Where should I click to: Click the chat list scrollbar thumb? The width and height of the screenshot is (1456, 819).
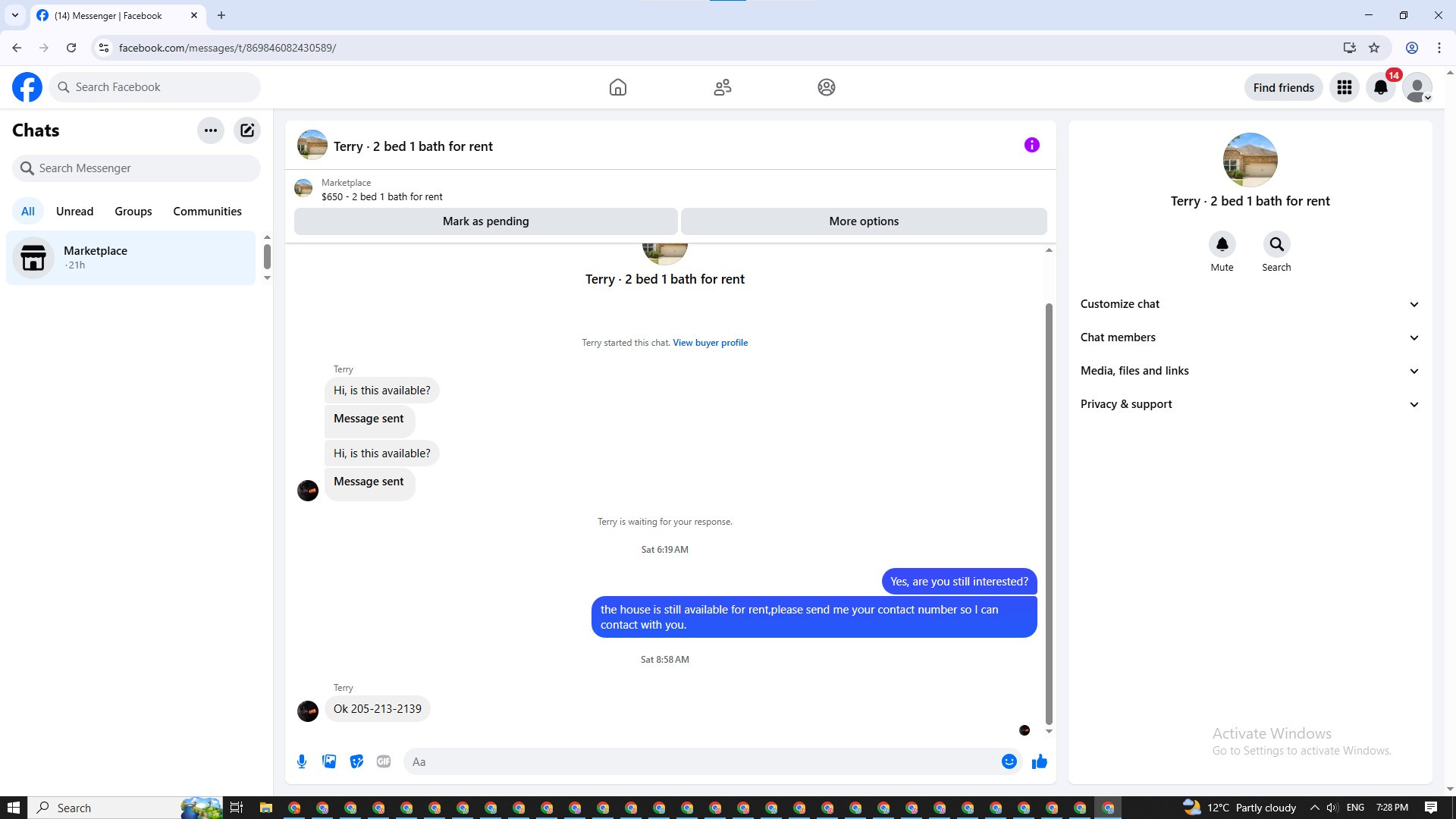267,256
